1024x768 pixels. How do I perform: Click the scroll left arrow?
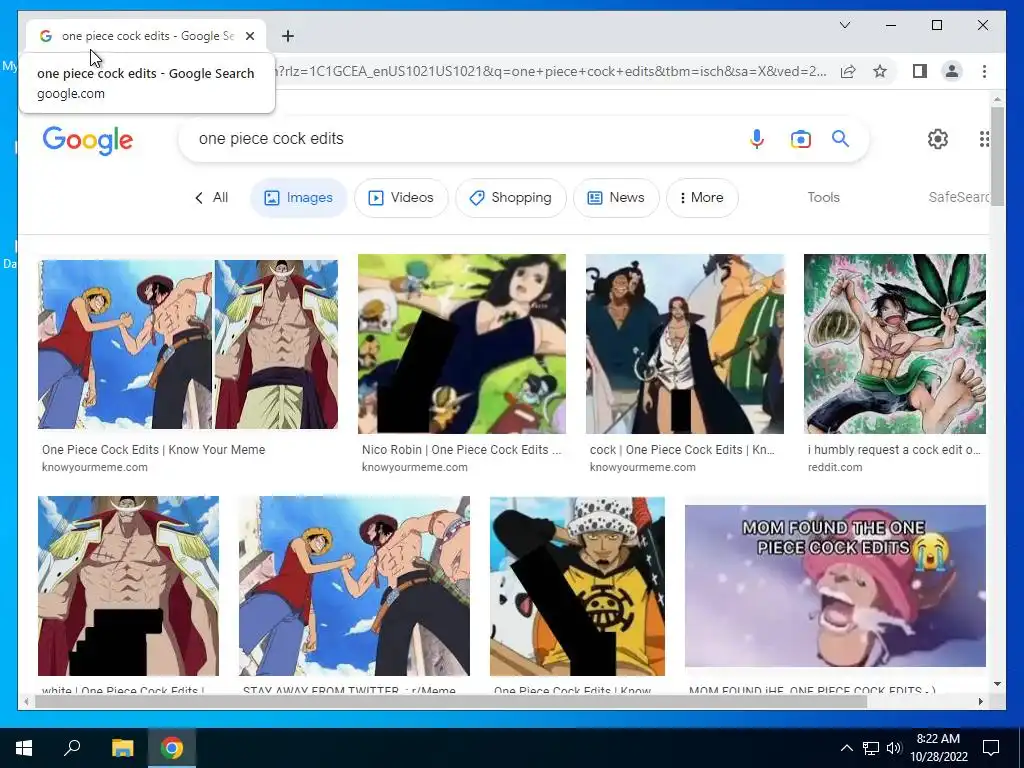(26, 701)
